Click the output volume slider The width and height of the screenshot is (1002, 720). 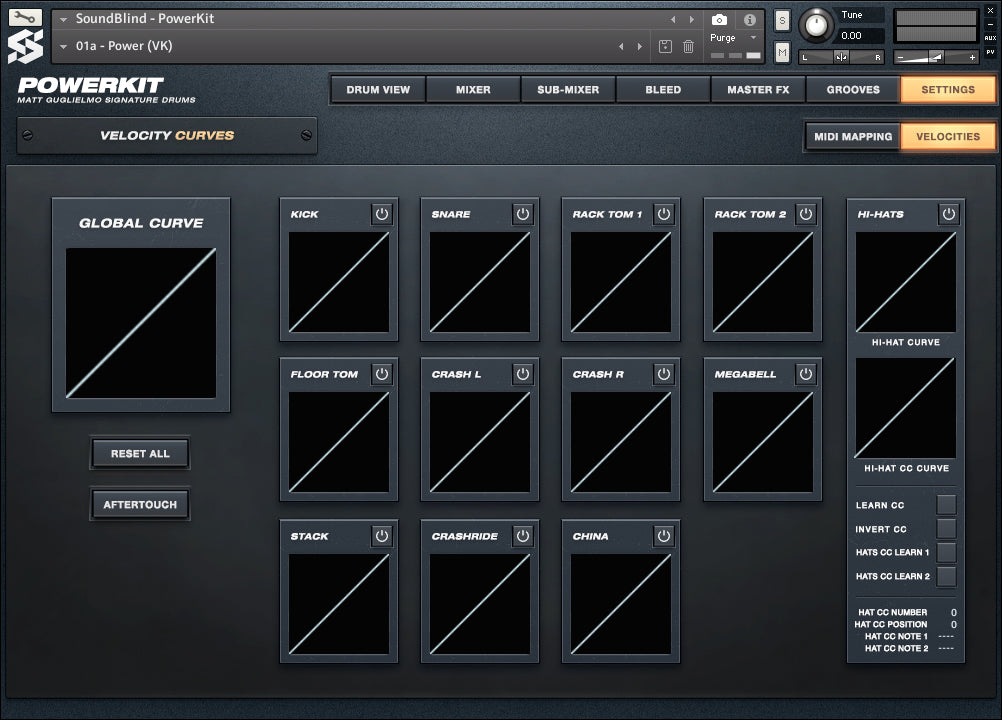[x=936, y=57]
